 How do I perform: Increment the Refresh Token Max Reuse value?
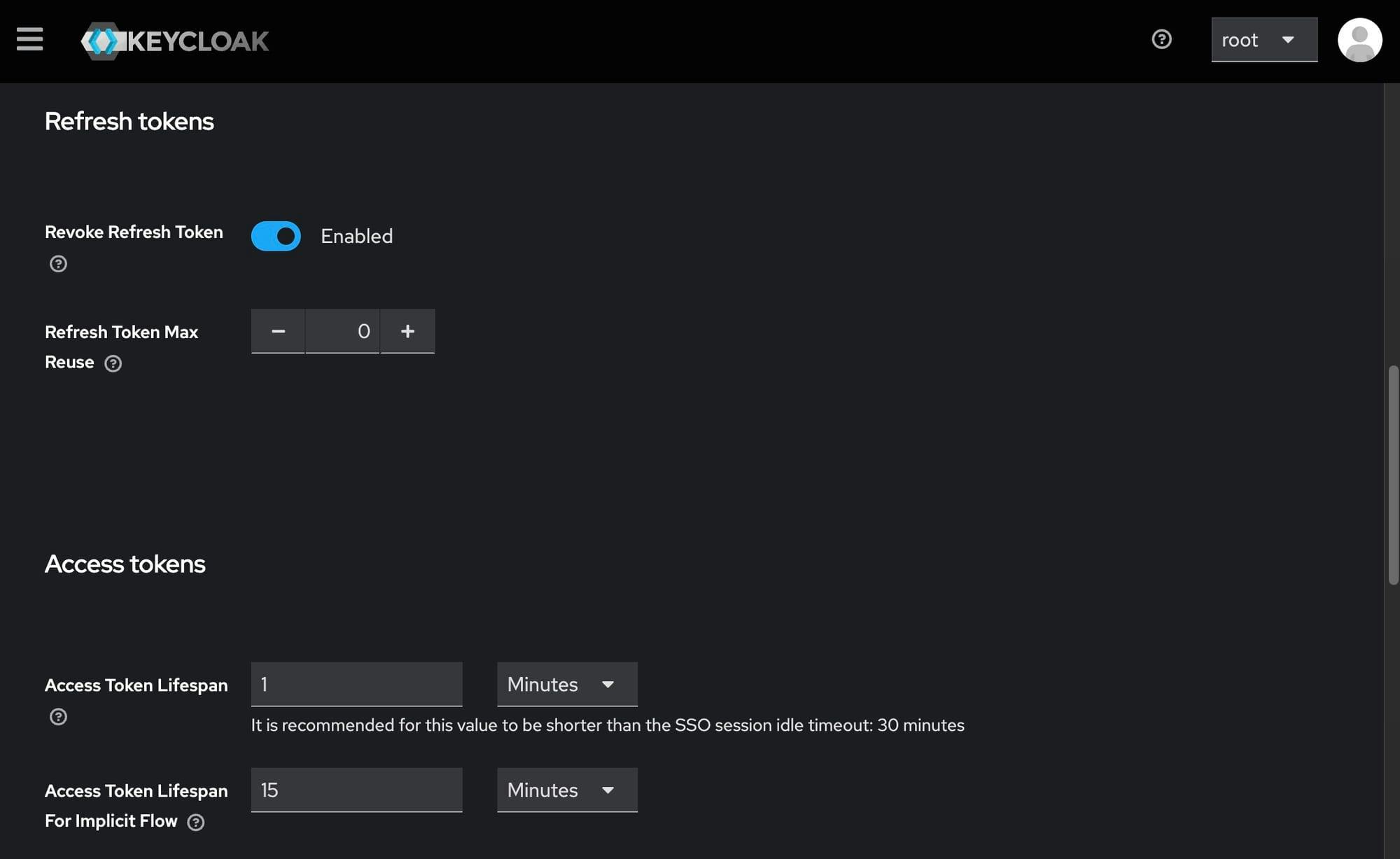[x=407, y=331]
